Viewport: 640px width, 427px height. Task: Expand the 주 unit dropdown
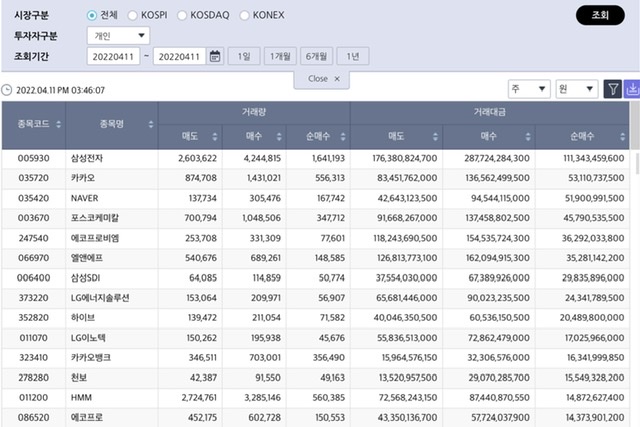point(528,89)
